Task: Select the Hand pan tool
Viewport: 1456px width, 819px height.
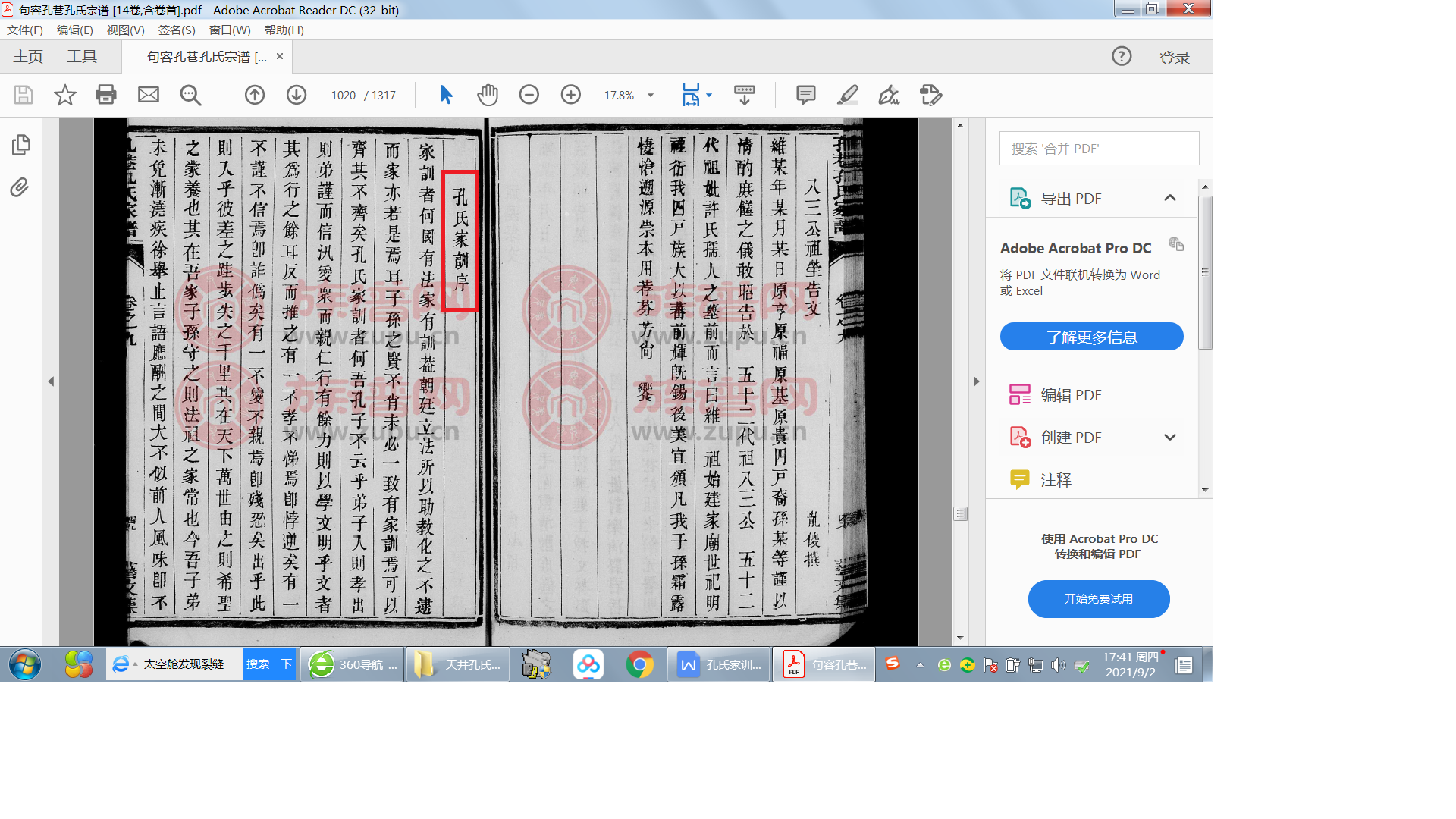Action: coord(488,95)
